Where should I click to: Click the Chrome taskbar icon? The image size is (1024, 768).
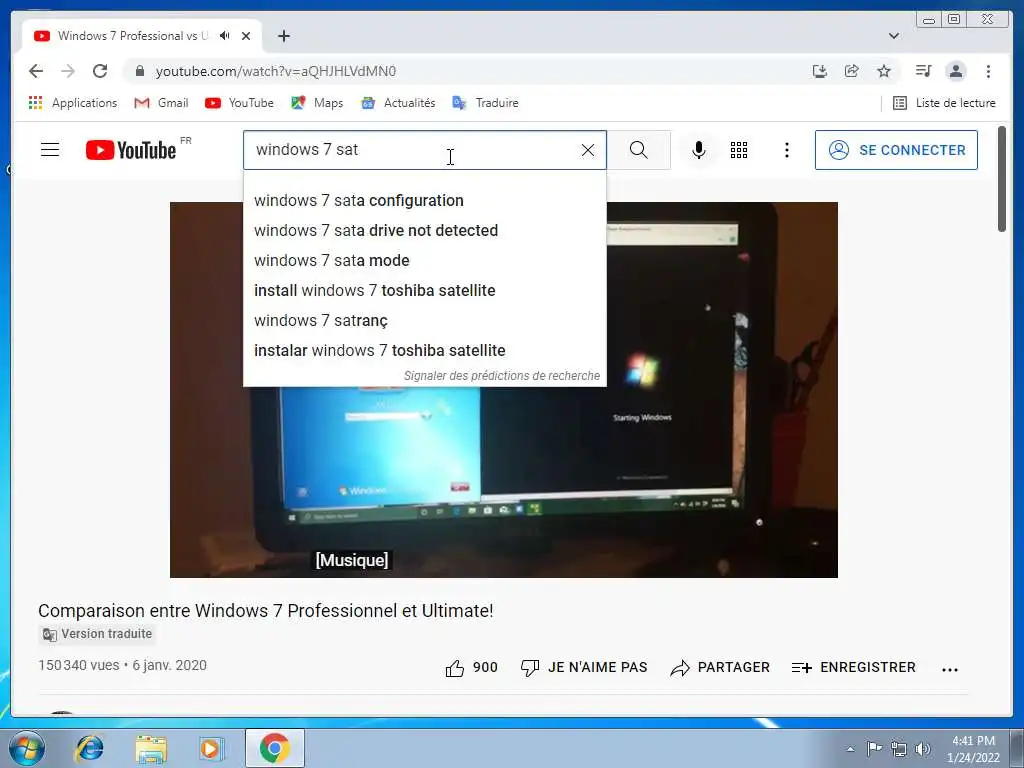coord(274,748)
